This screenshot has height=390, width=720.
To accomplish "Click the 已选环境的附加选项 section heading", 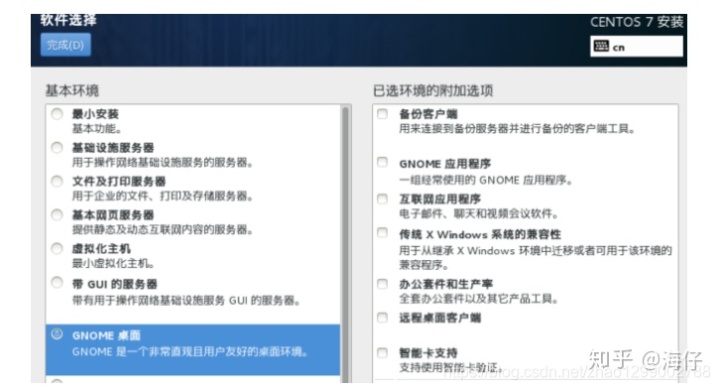I will point(433,90).
